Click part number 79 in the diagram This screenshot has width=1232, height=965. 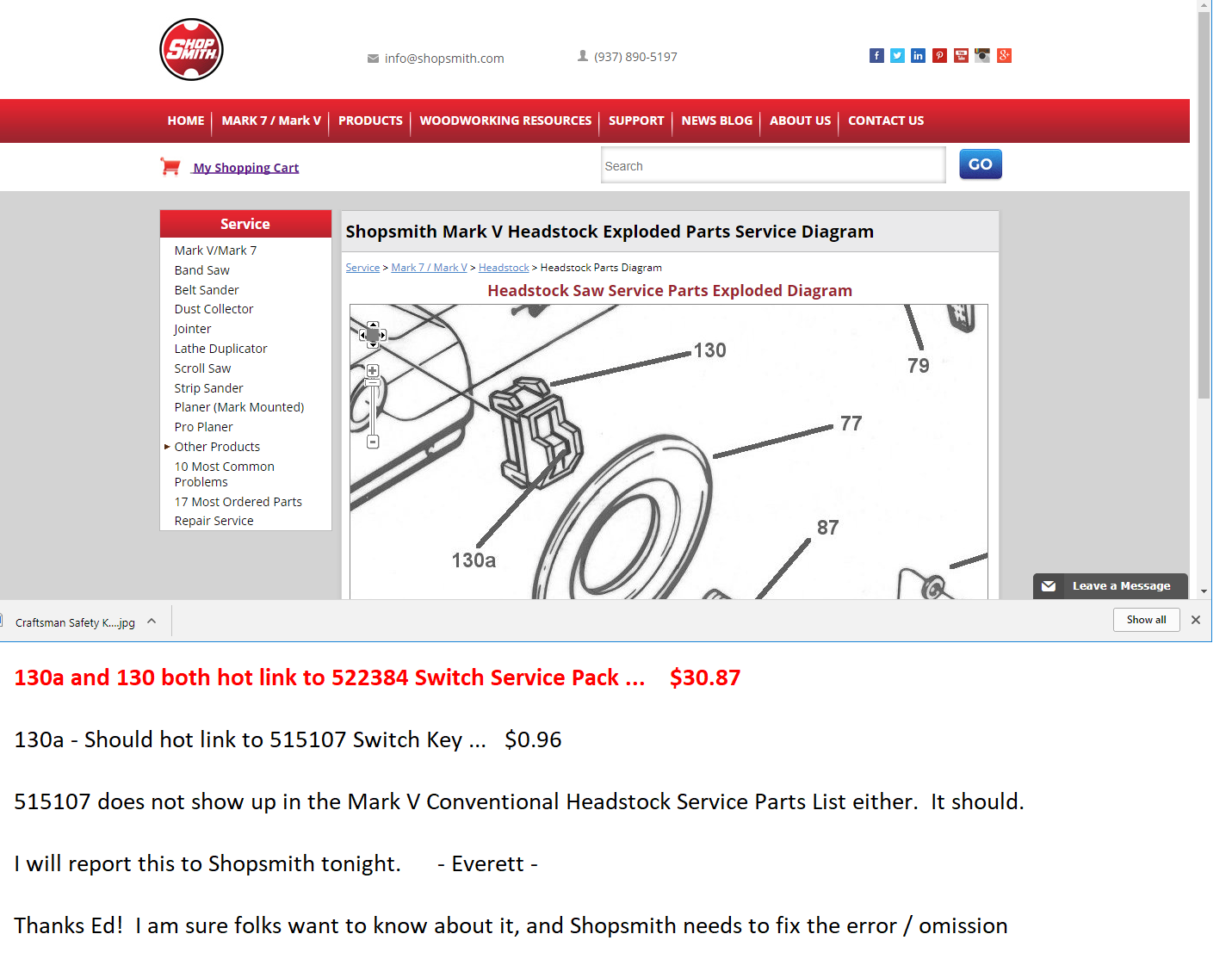coord(918,366)
